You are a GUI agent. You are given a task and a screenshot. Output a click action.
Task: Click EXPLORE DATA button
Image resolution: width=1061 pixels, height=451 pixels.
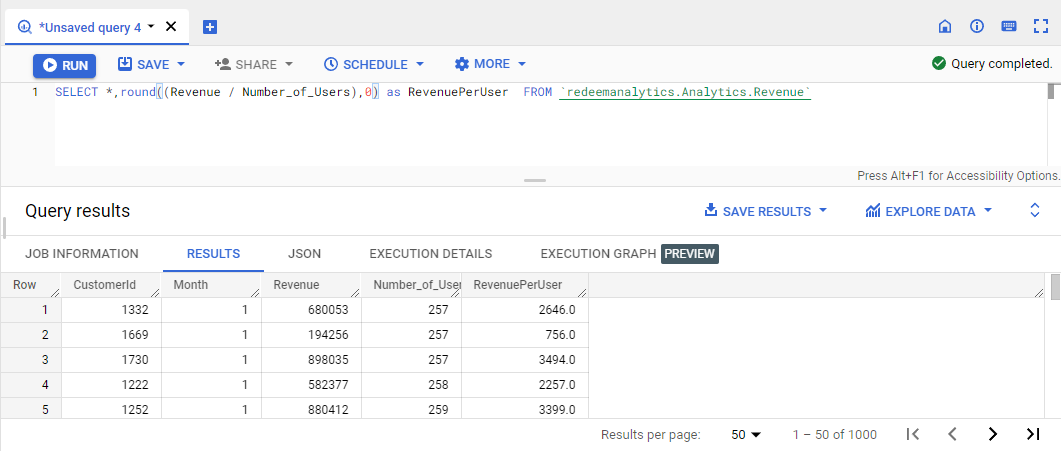(921, 211)
